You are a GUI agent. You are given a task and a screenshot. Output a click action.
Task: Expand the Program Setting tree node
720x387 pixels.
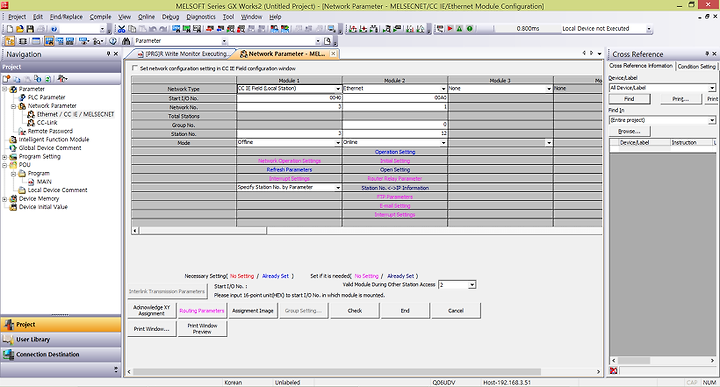click(x=5, y=157)
